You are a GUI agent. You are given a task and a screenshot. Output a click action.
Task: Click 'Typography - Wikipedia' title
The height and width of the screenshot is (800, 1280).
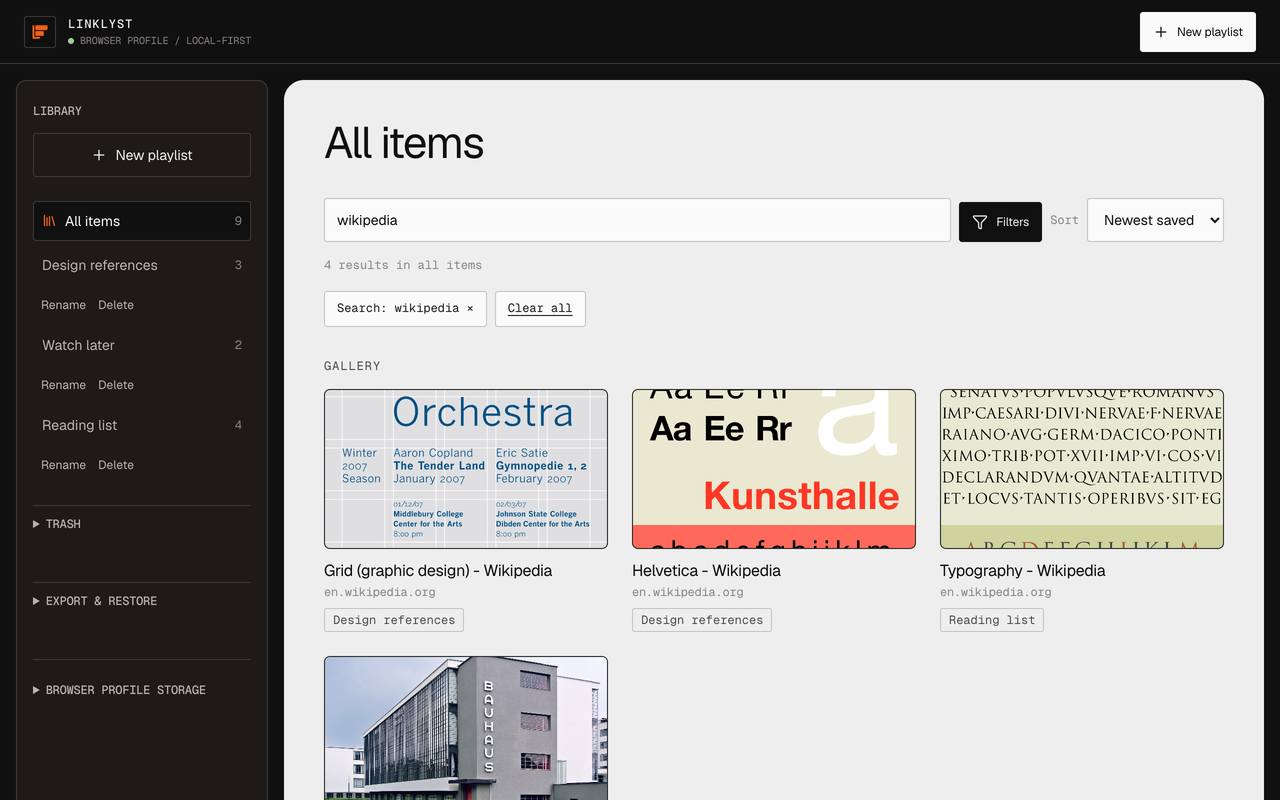pos(1022,571)
